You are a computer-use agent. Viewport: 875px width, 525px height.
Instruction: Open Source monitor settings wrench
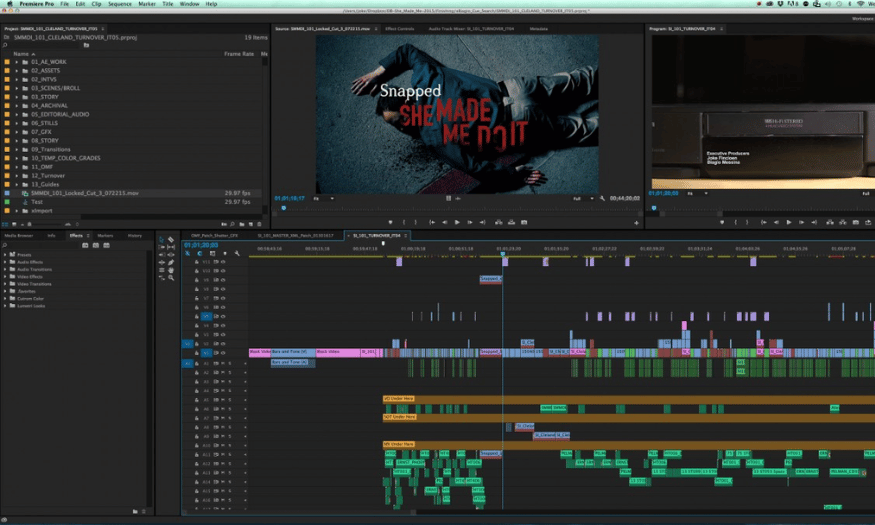602,198
